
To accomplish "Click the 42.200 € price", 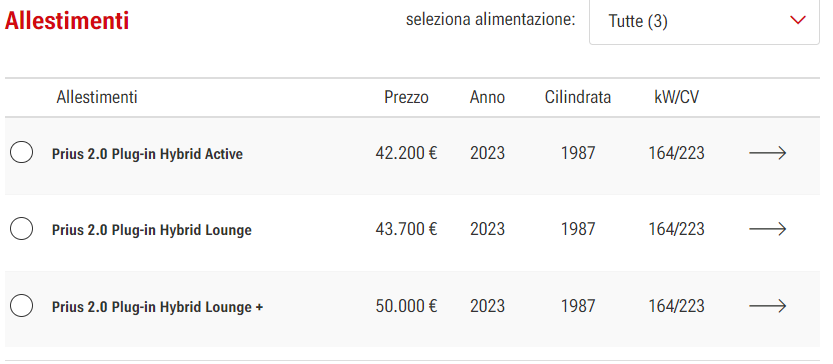I will (x=406, y=154).
